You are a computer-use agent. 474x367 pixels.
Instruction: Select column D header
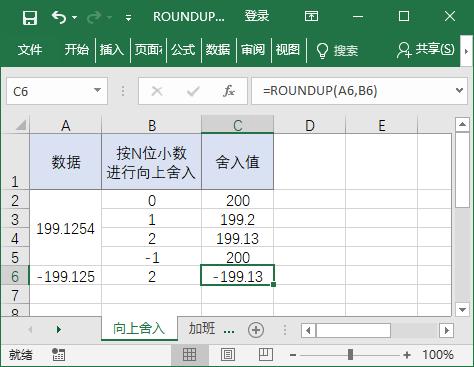pos(310,126)
